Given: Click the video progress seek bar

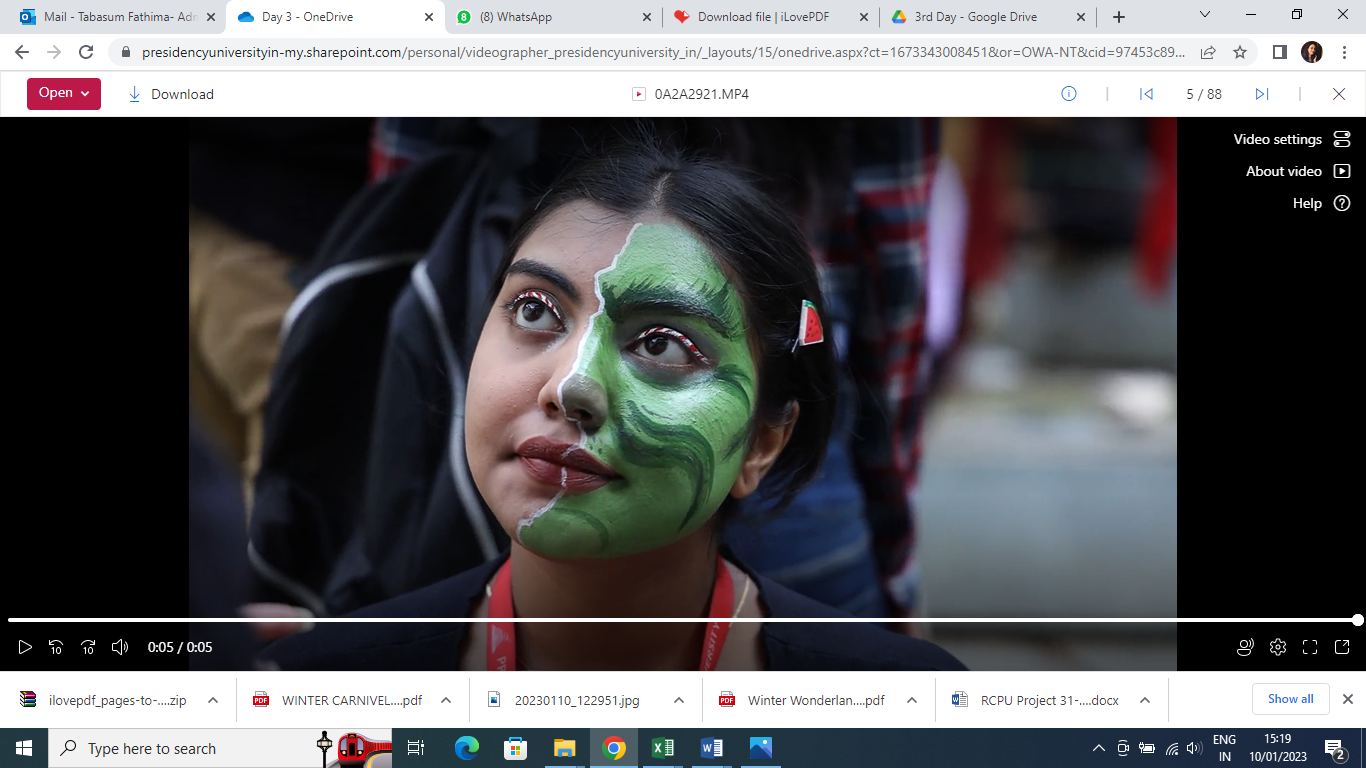Looking at the screenshot, I should 680,620.
